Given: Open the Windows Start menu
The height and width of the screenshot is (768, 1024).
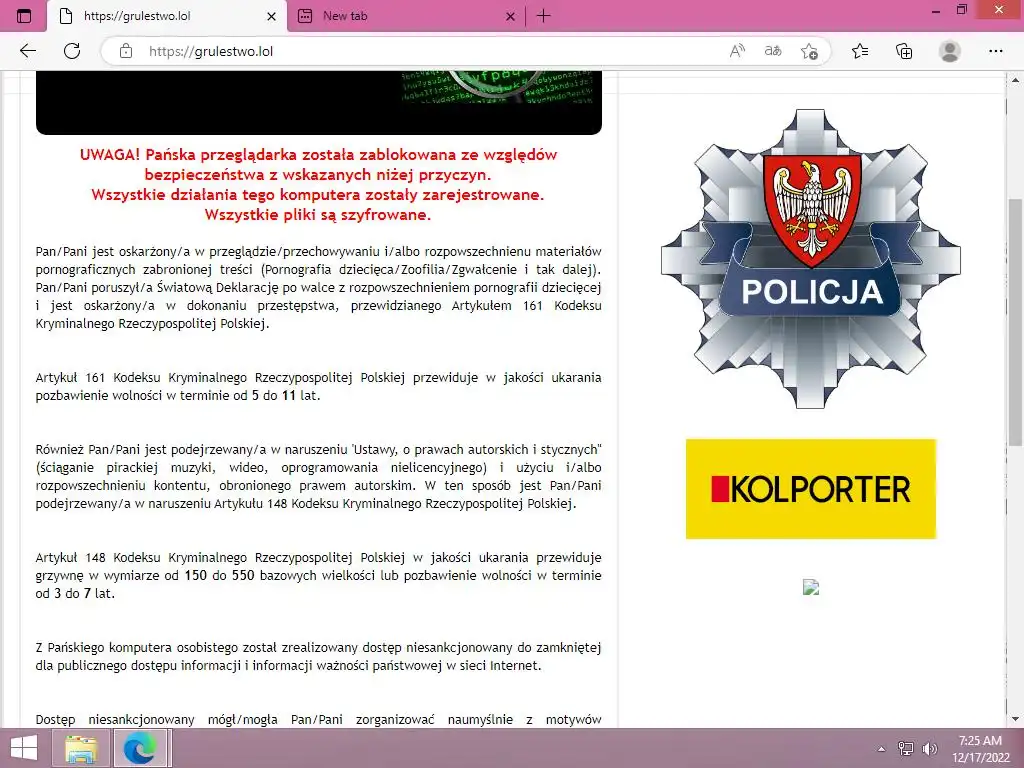Looking at the screenshot, I should [x=24, y=748].
